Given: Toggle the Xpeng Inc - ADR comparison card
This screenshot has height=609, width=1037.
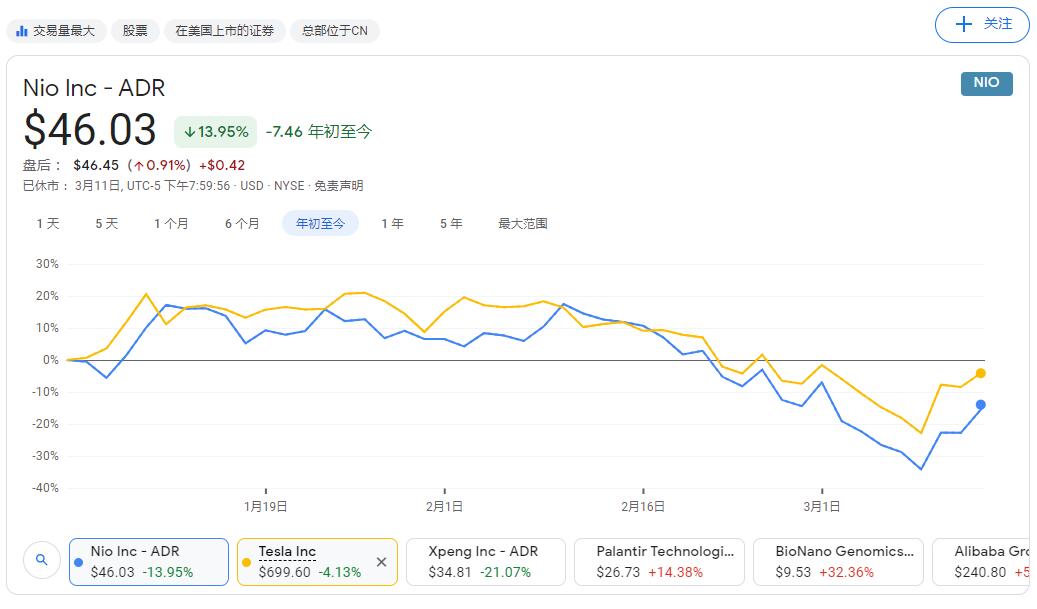Looking at the screenshot, I should 486,562.
